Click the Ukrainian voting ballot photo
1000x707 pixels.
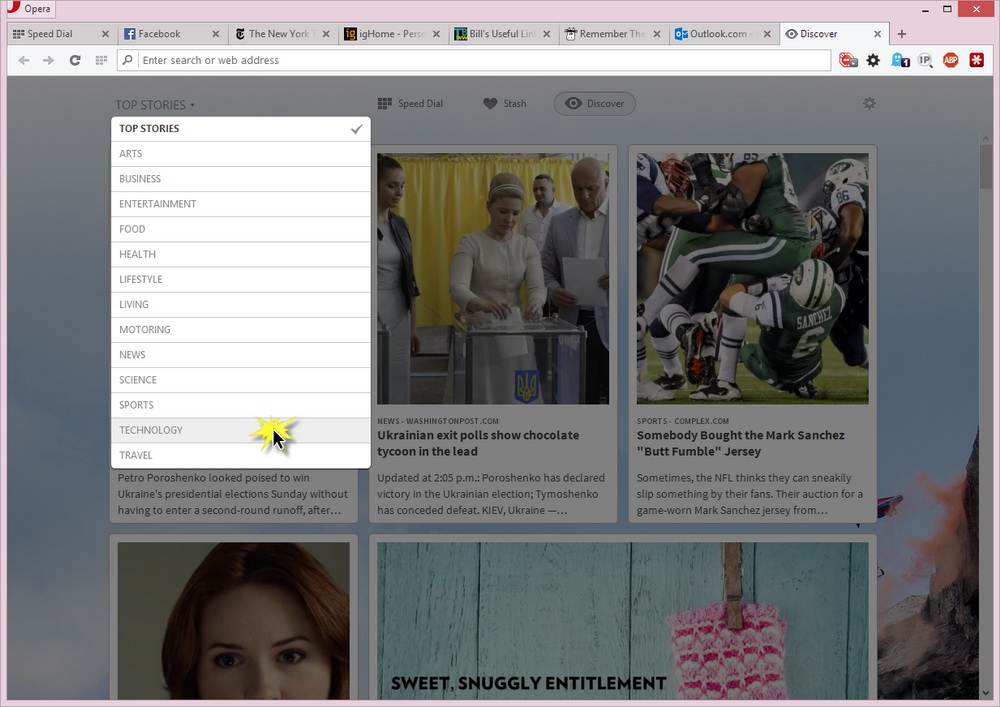pyautogui.click(x=493, y=279)
